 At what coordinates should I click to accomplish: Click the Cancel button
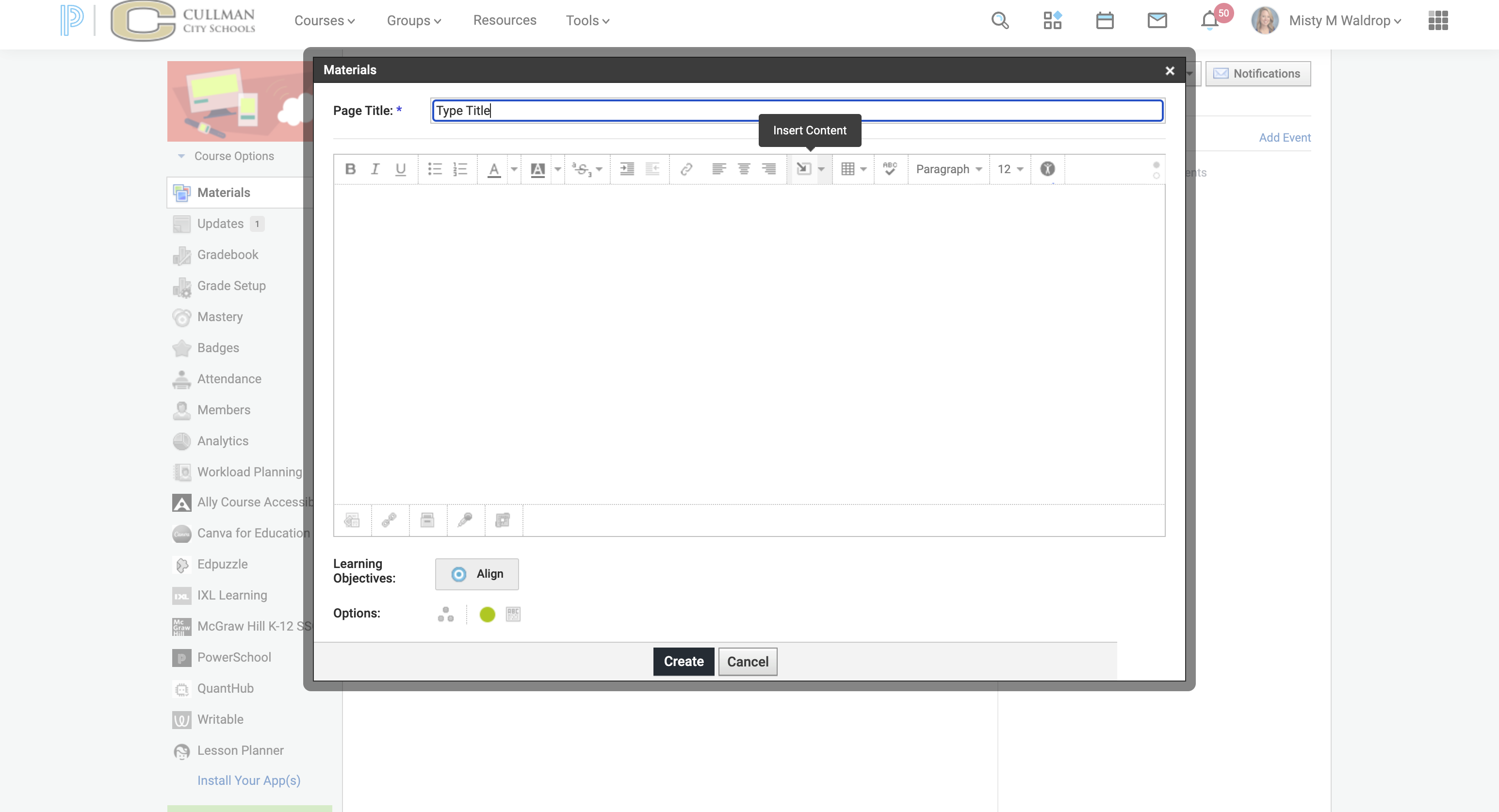pos(748,661)
